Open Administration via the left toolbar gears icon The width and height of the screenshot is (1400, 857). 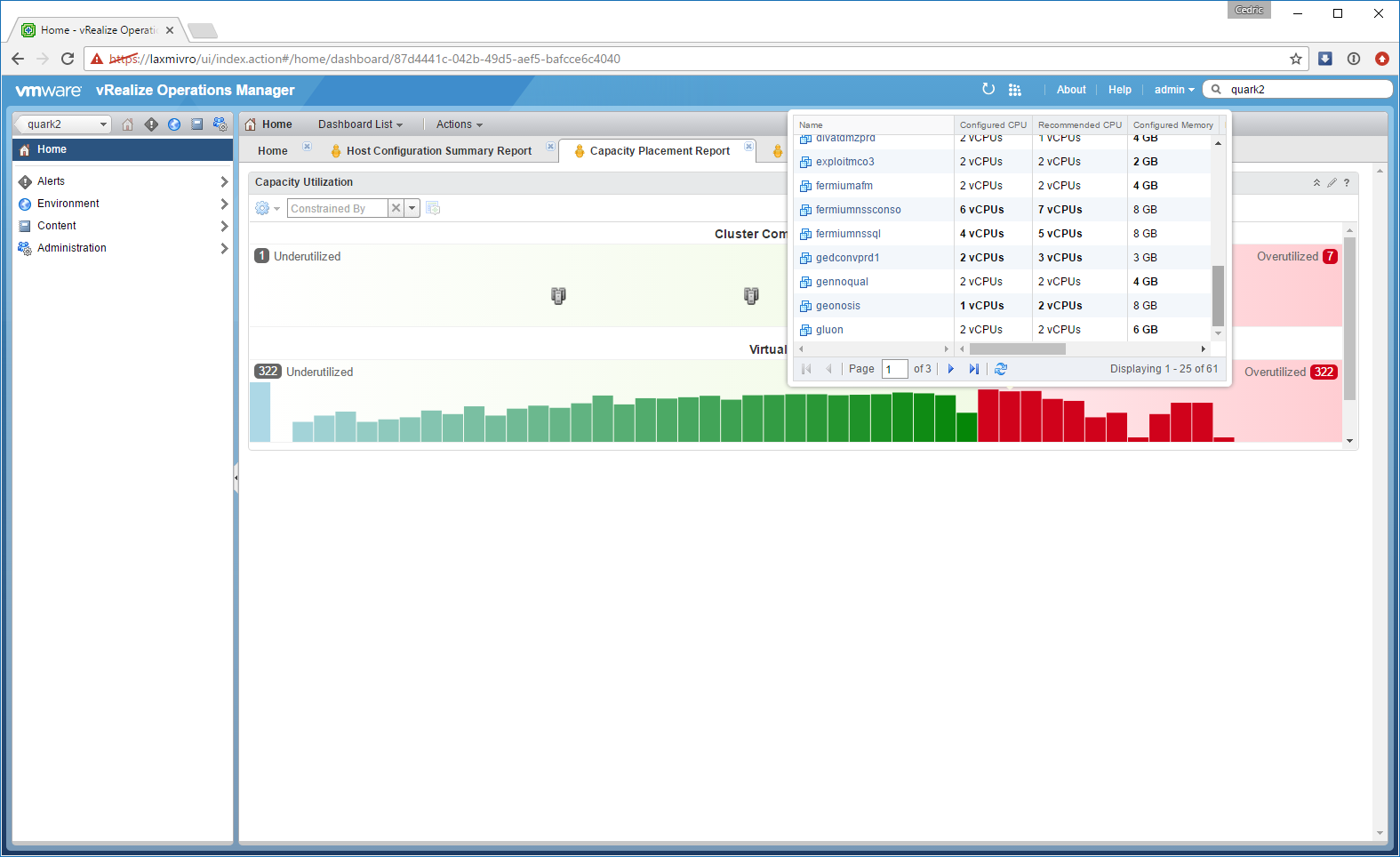coord(220,124)
